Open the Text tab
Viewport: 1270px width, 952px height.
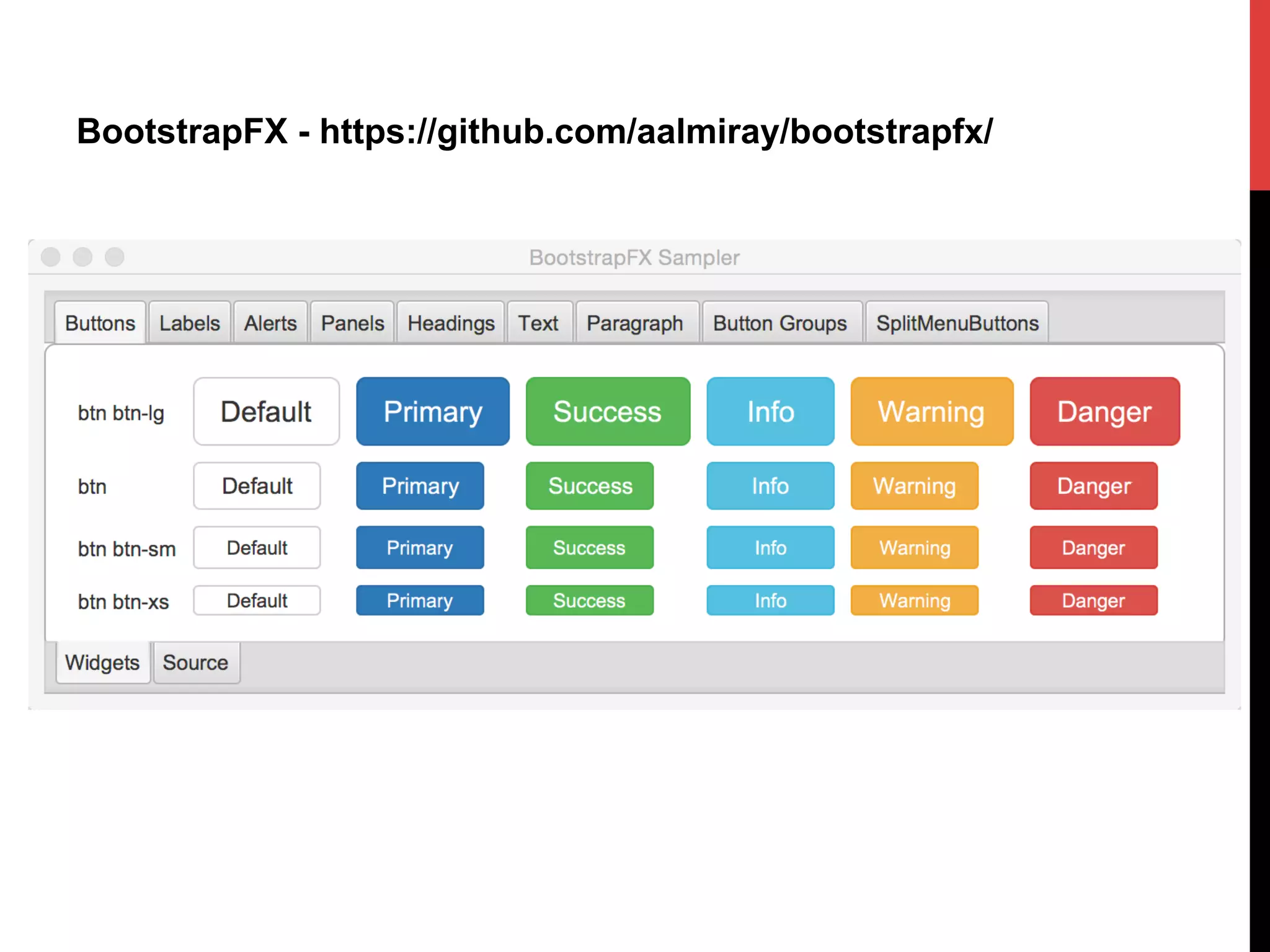coord(538,323)
